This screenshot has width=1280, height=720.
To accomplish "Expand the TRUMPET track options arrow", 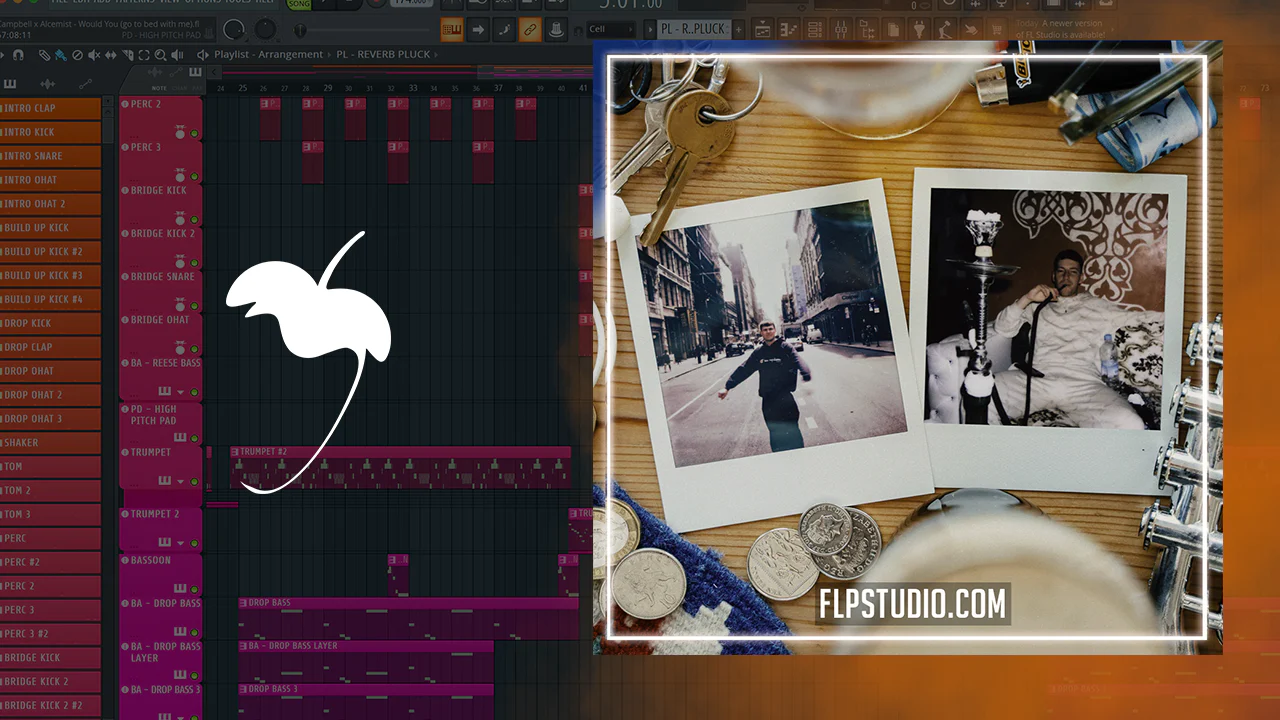I will tap(181, 481).
